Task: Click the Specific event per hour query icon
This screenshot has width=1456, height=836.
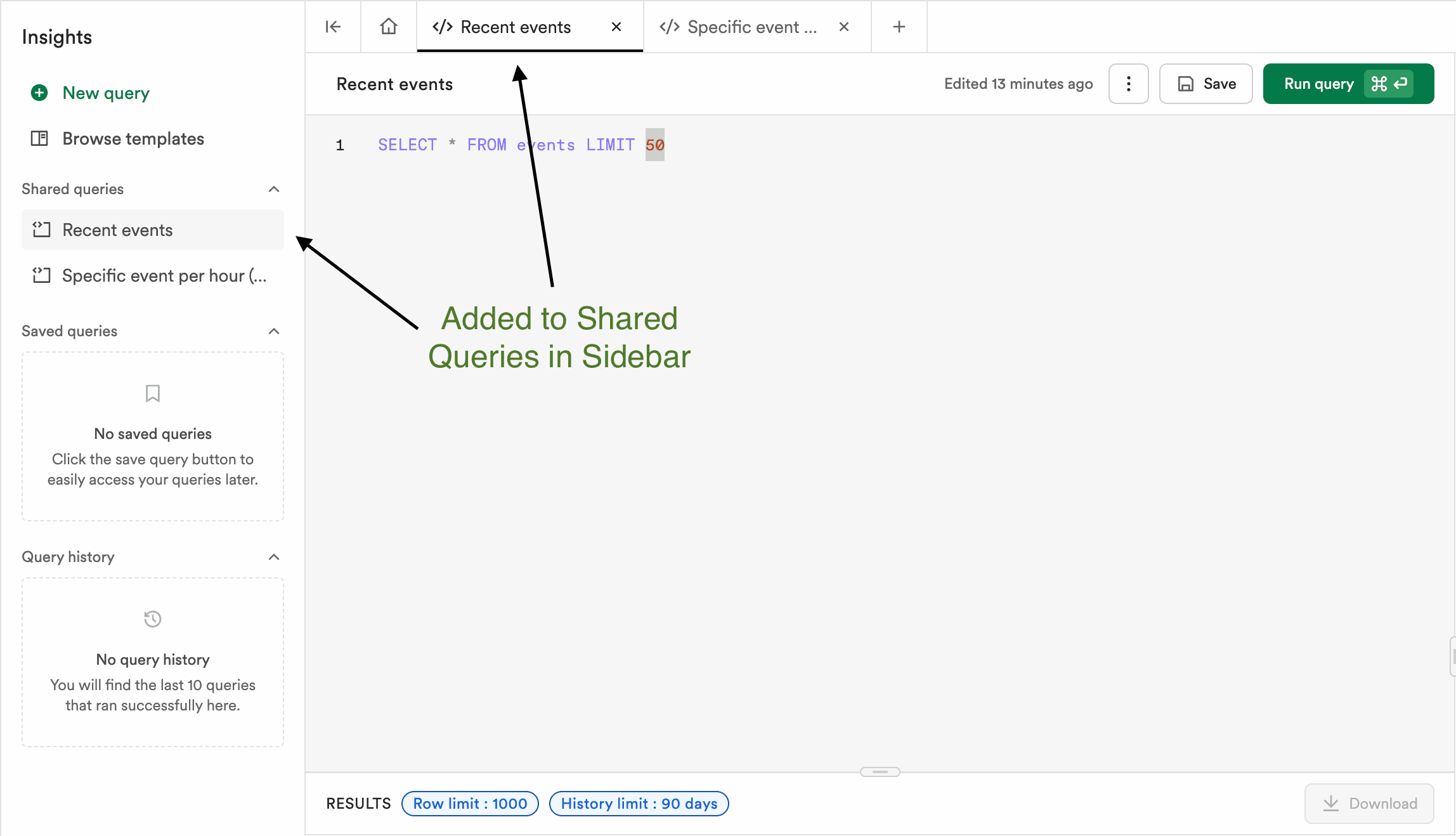Action: (x=41, y=275)
